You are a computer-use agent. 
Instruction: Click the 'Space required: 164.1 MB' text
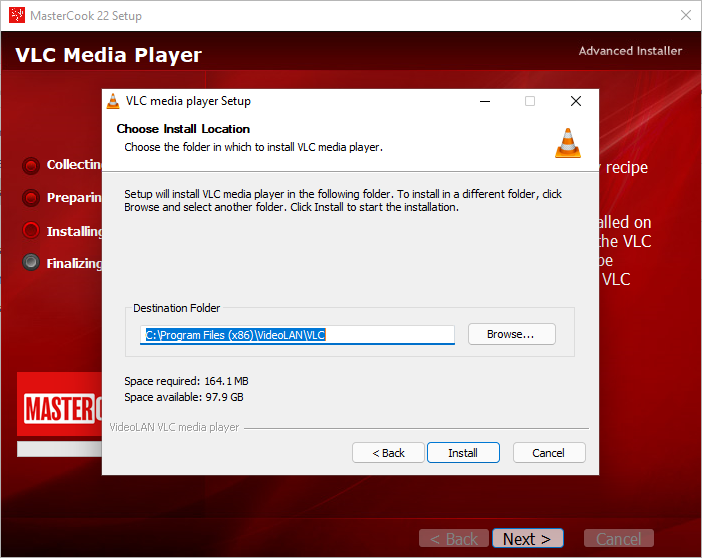[186, 381]
